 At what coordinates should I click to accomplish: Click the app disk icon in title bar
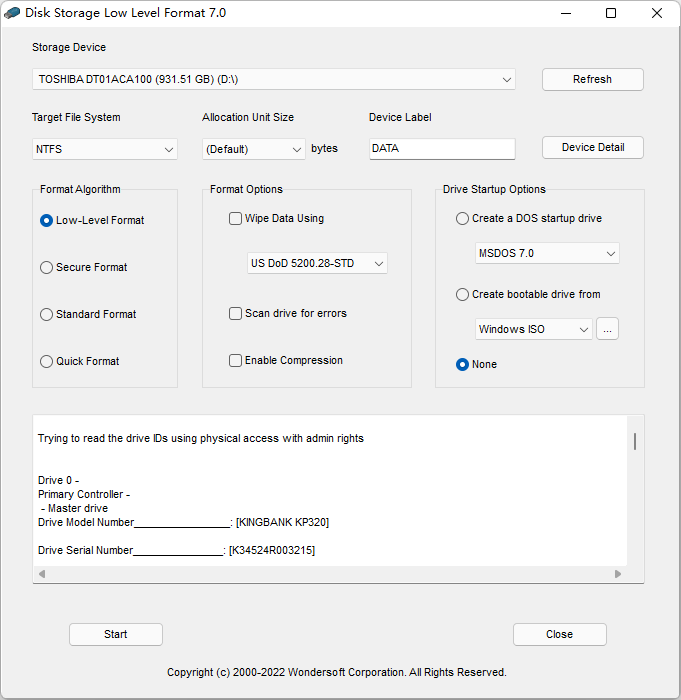pyautogui.click(x=12, y=13)
